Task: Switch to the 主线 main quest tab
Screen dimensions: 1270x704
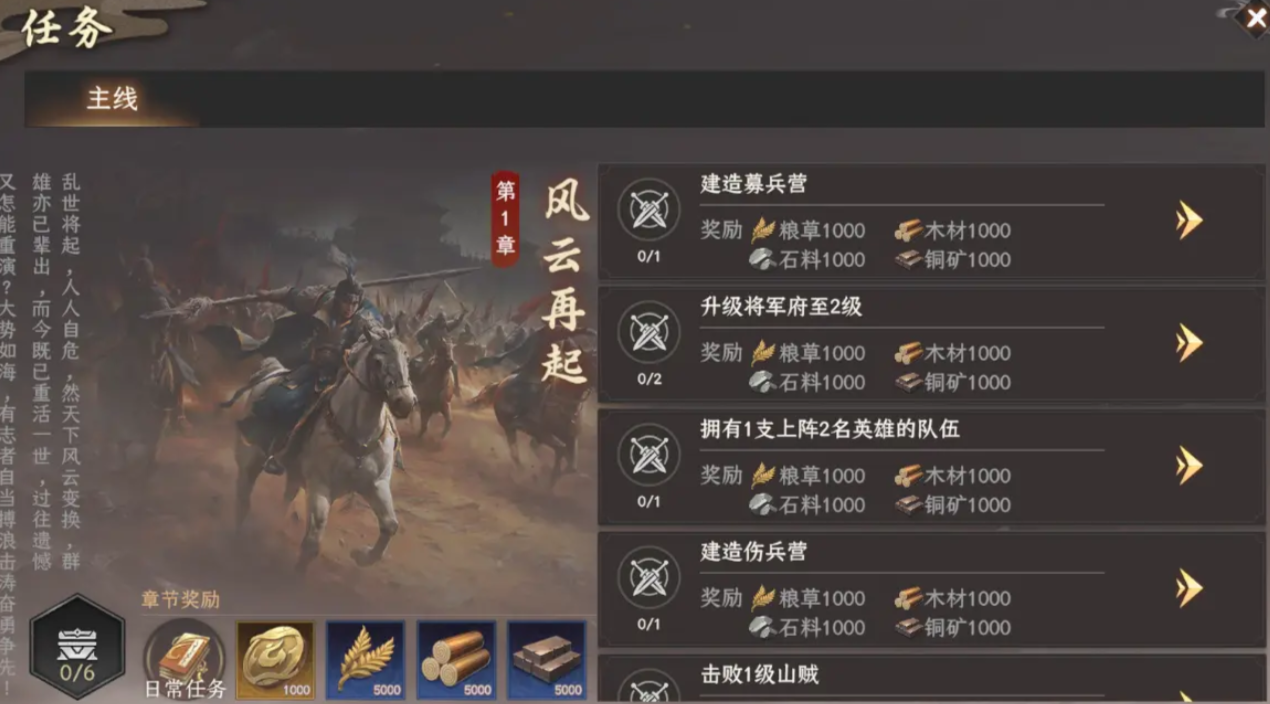Action: (112, 98)
